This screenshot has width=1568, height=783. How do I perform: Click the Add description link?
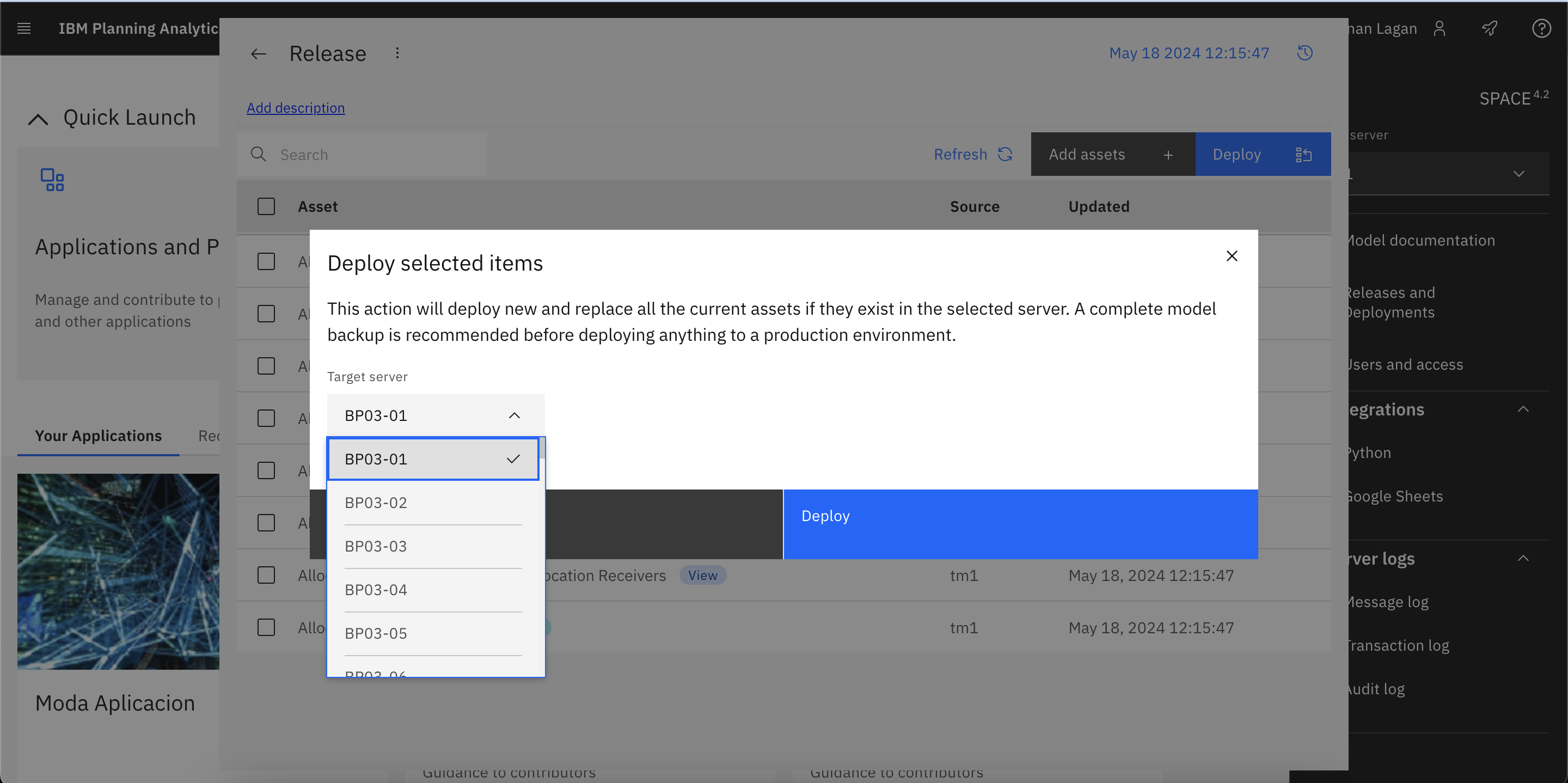(x=296, y=108)
